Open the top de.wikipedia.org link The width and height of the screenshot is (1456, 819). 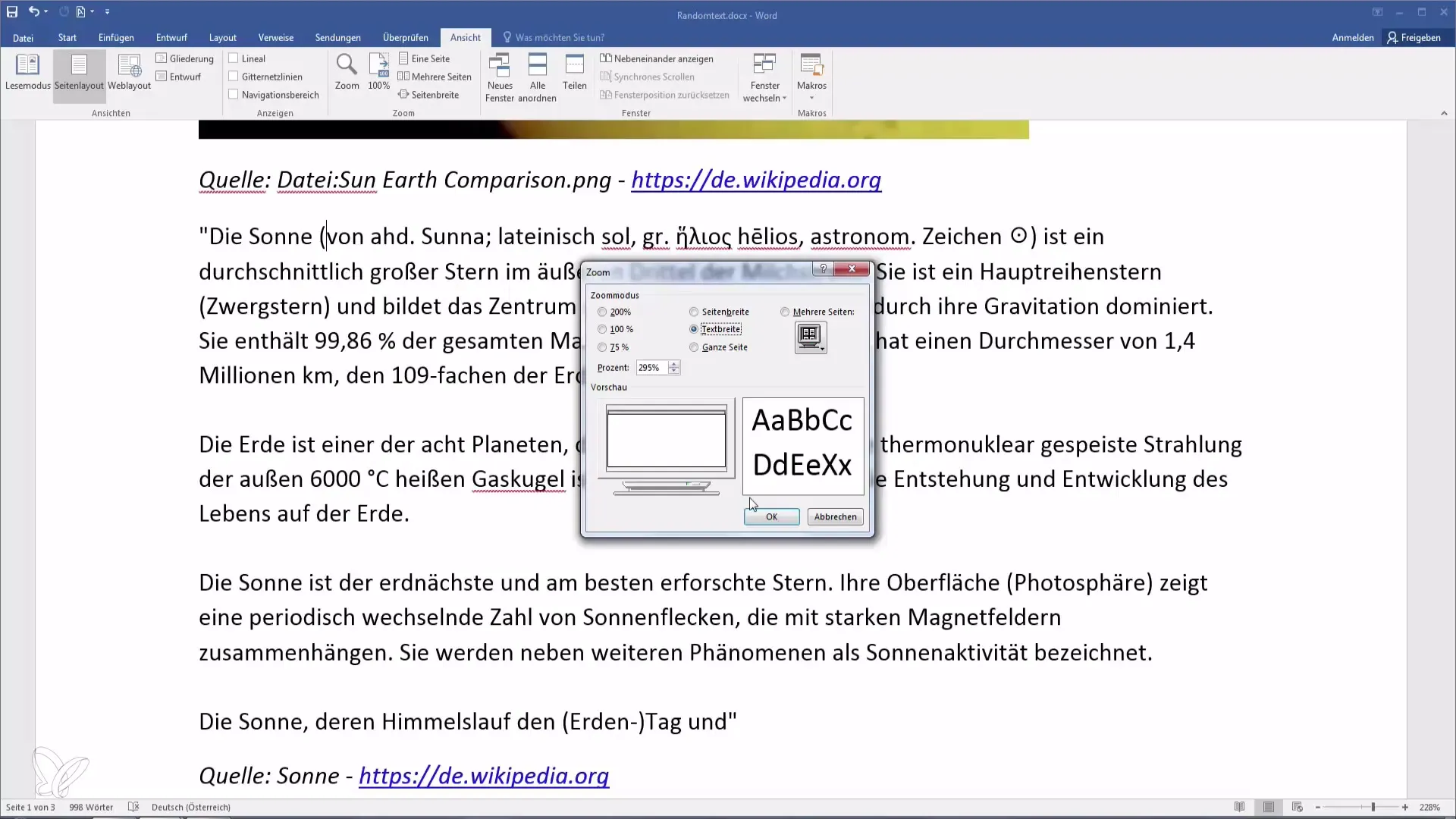756,180
